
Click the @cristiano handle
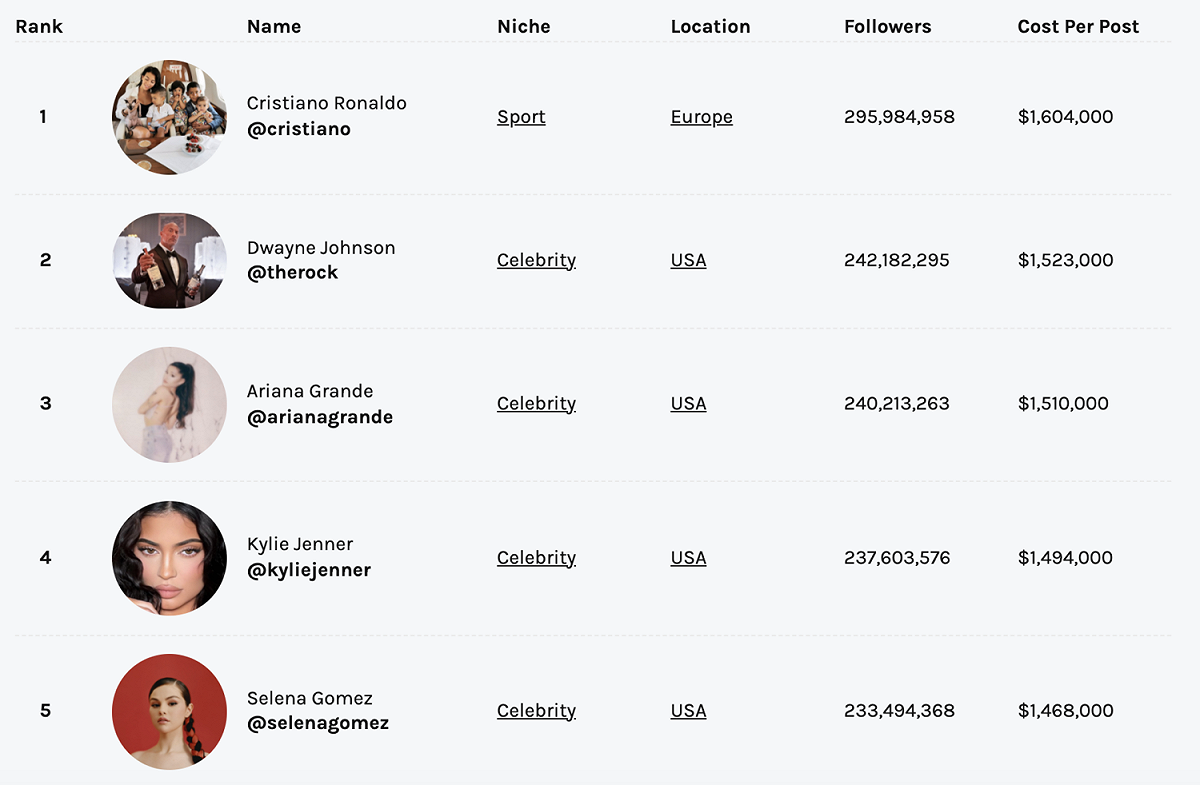[x=299, y=129]
